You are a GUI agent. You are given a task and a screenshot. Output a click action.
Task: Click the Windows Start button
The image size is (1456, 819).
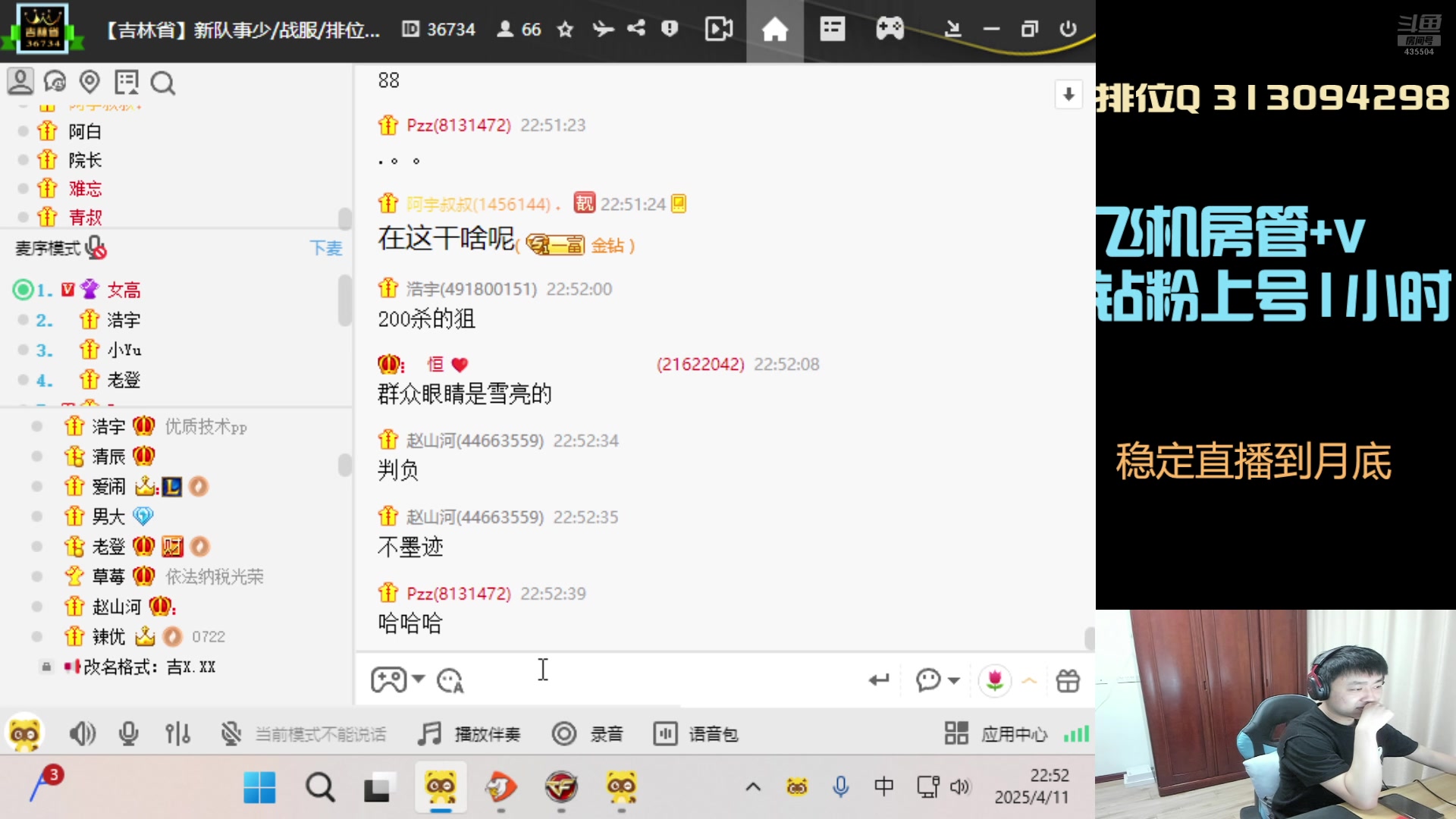[x=259, y=787]
